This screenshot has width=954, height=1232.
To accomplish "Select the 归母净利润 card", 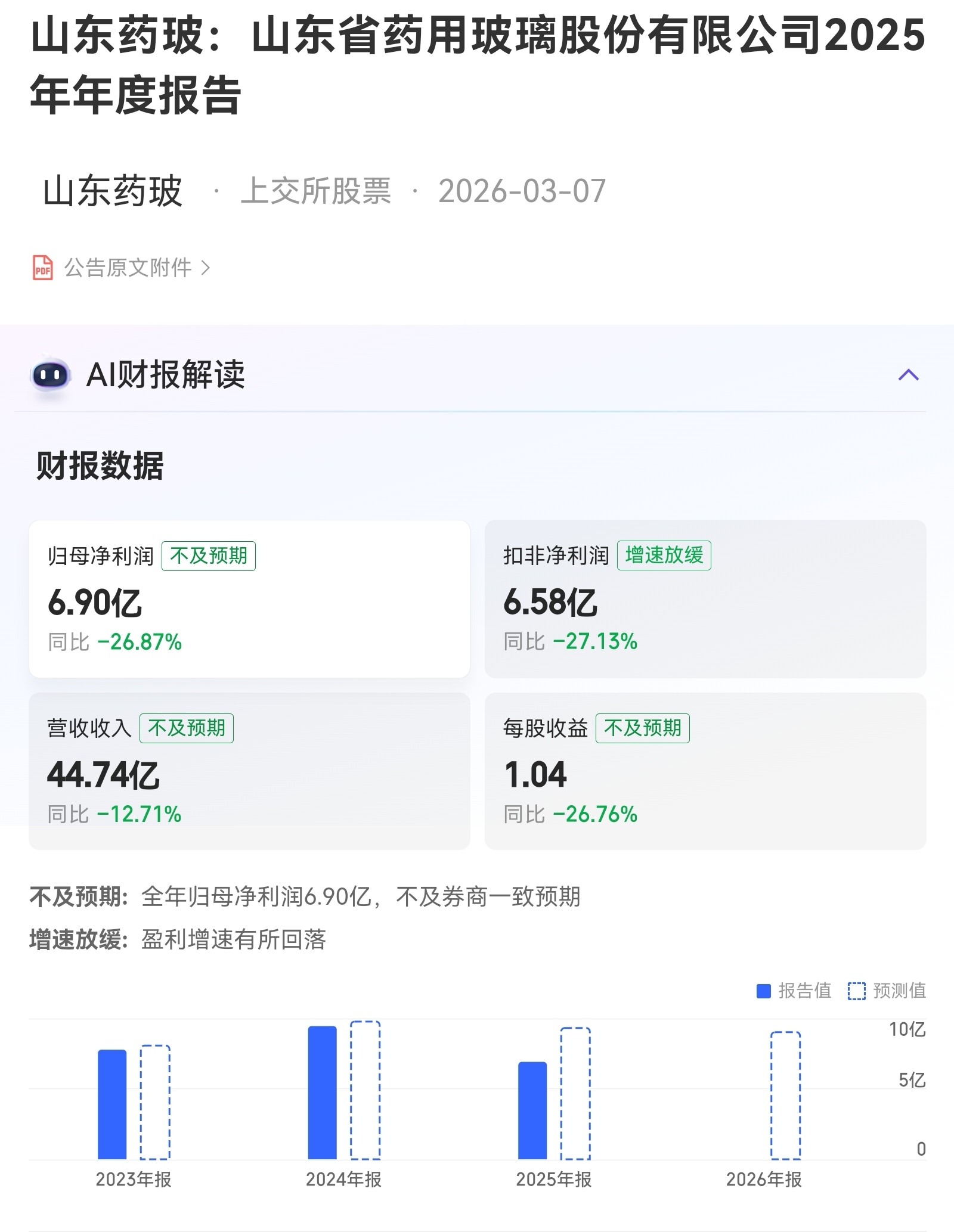I will [x=249, y=598].
